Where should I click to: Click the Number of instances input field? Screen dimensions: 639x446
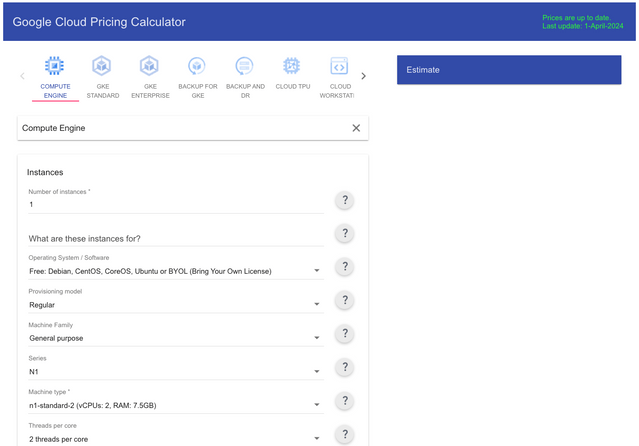[x=172, y=204]
